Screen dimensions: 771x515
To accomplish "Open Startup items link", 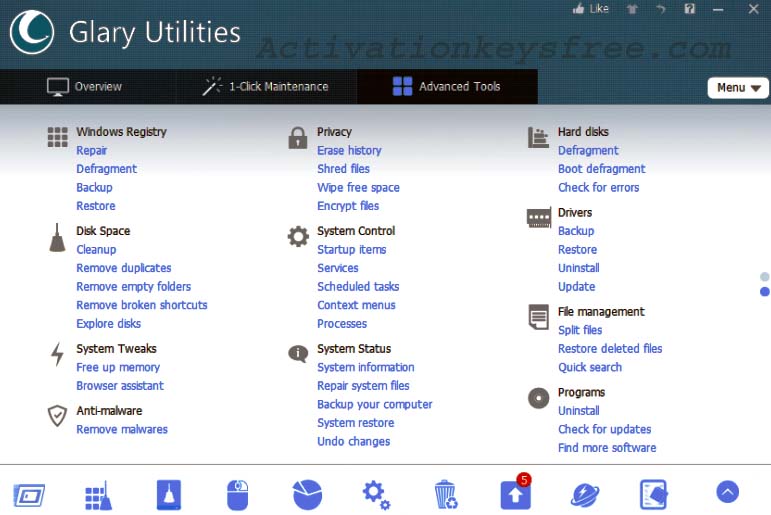I will pos(351,249).
